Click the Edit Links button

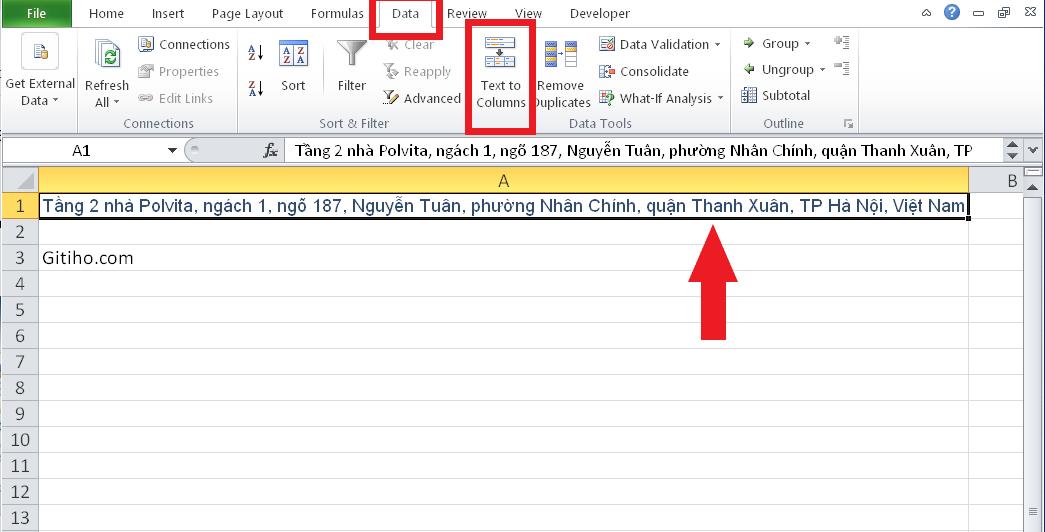pyautogui.click(x=176, y=98)
